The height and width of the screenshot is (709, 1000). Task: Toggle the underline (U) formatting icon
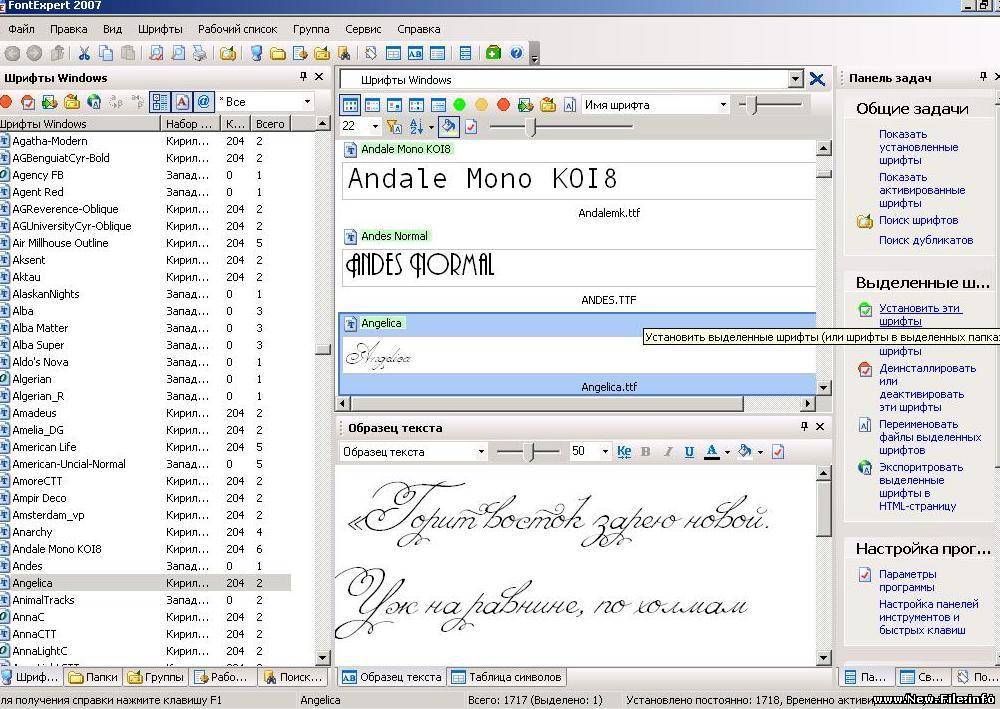[689, 452]
